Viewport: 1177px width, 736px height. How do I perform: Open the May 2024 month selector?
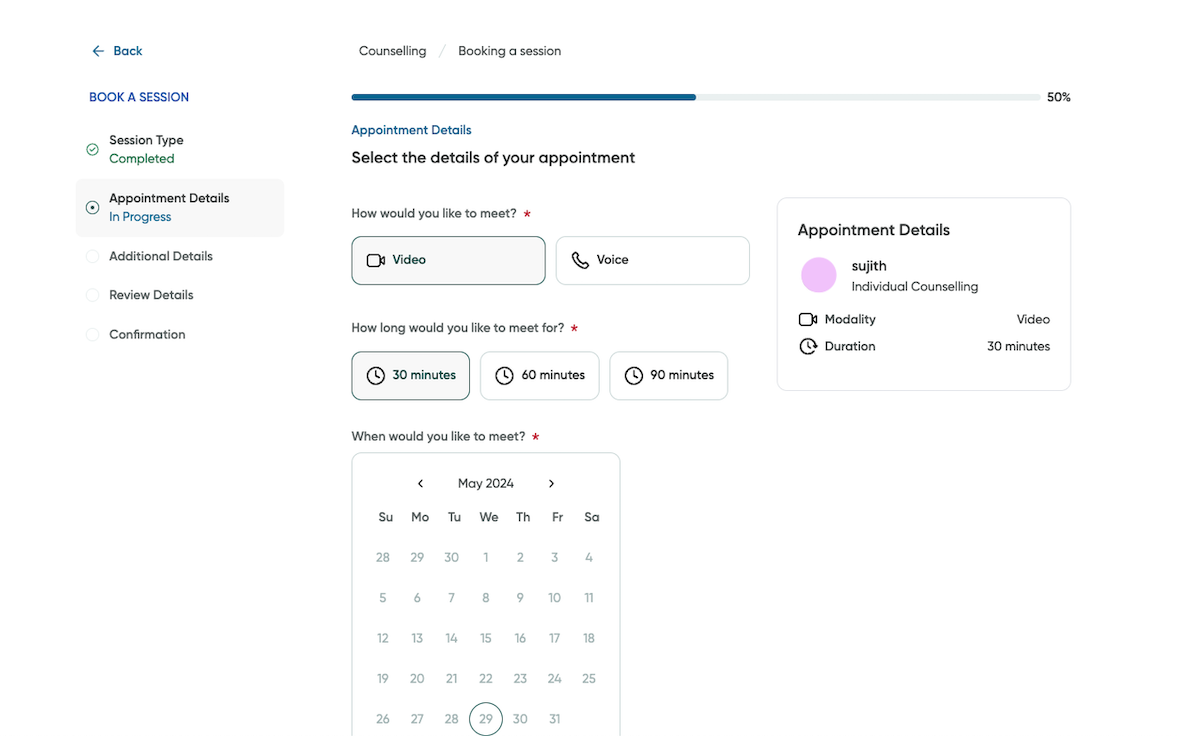tap(486, 484)
